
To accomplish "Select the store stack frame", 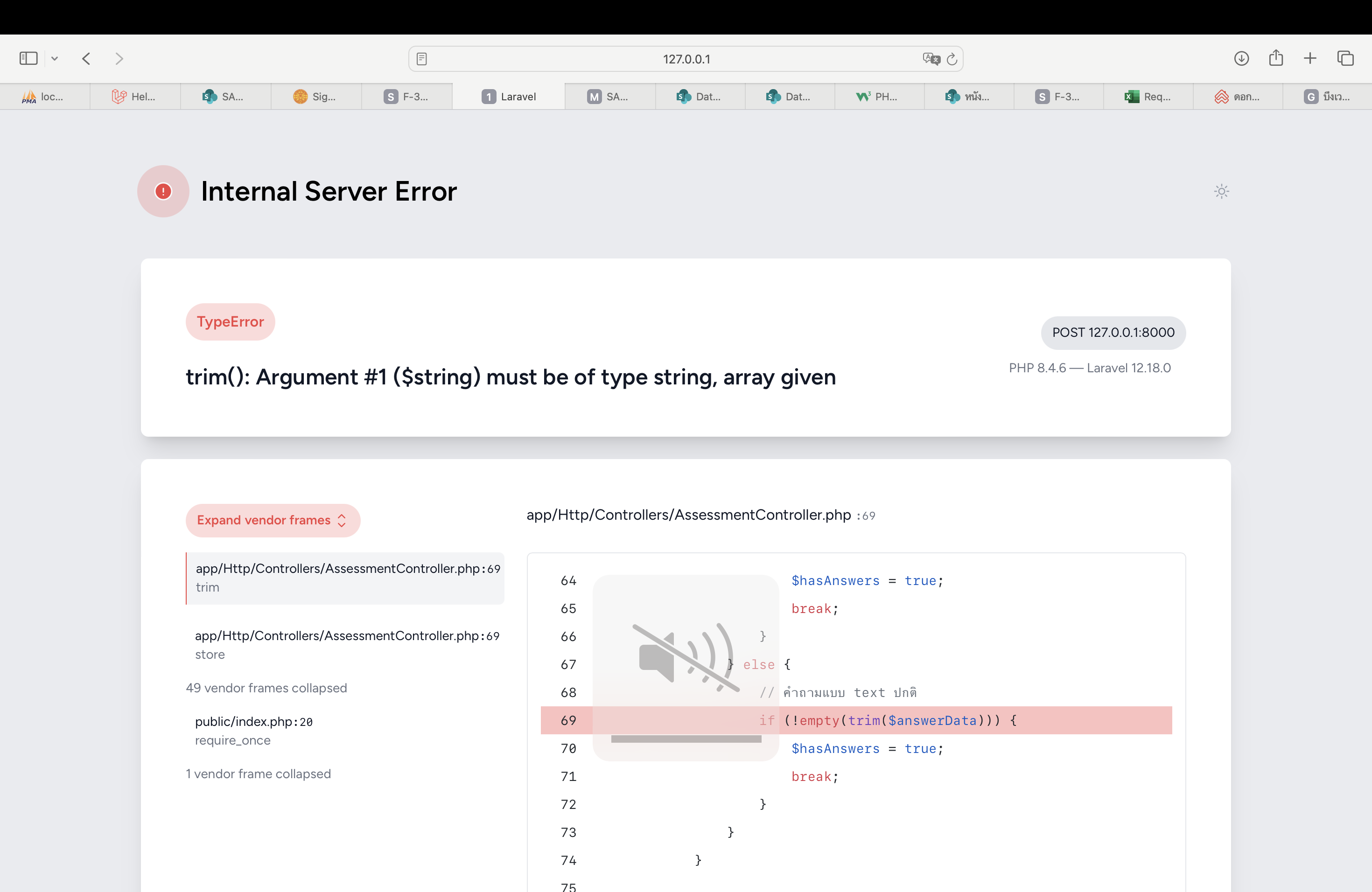I will coord(346,644).
